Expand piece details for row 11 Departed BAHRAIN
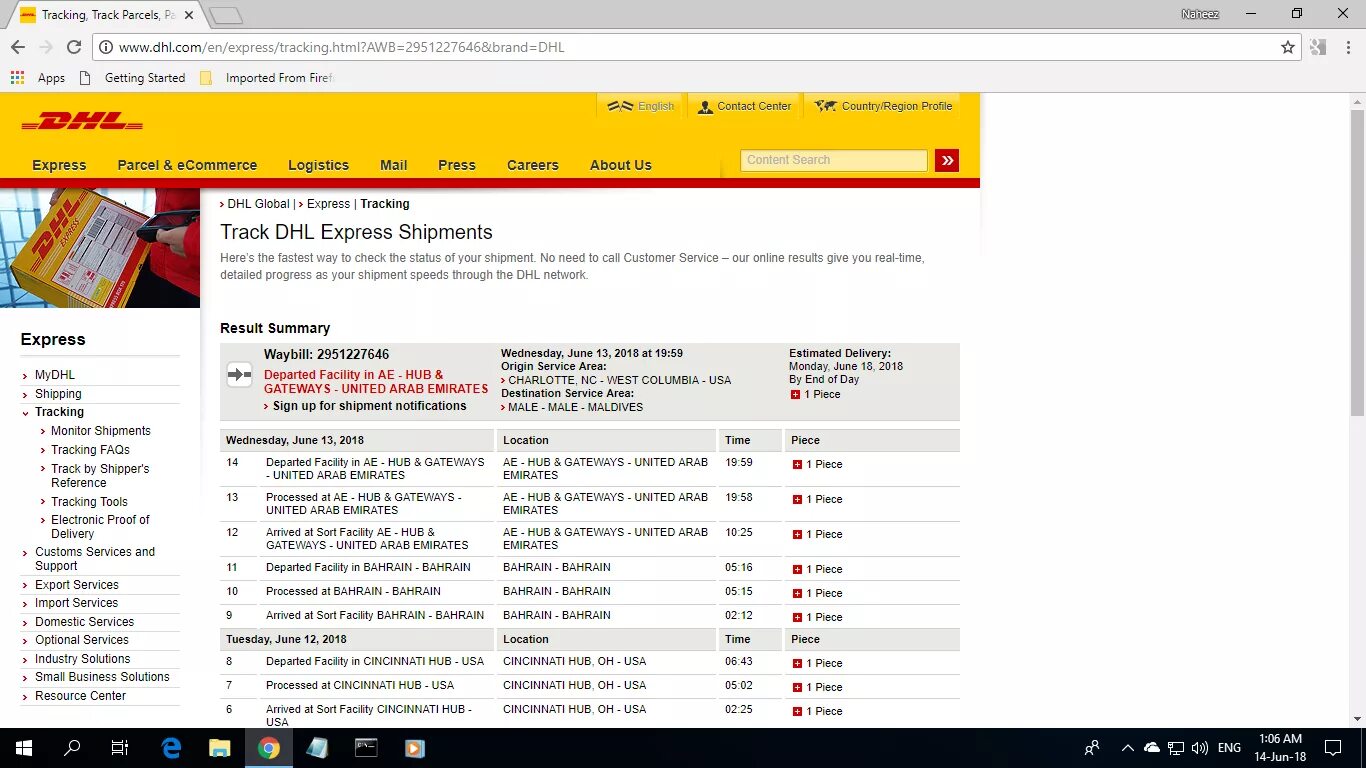 (797, 569)
